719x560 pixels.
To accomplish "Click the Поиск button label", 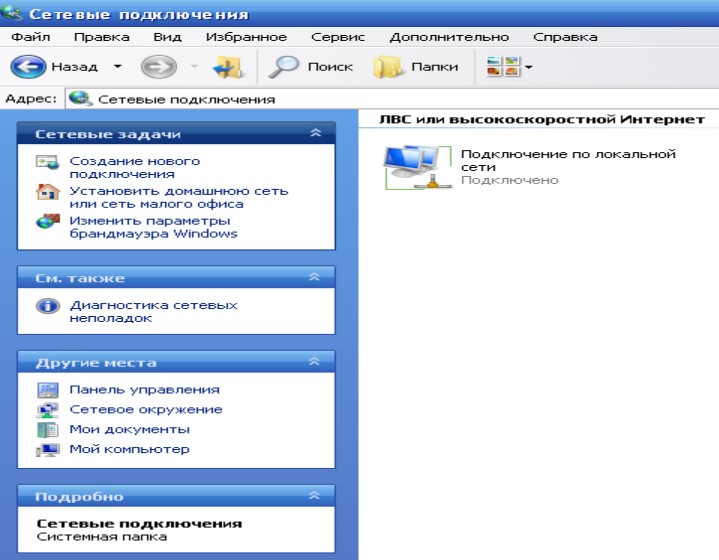I will (330, 67).
